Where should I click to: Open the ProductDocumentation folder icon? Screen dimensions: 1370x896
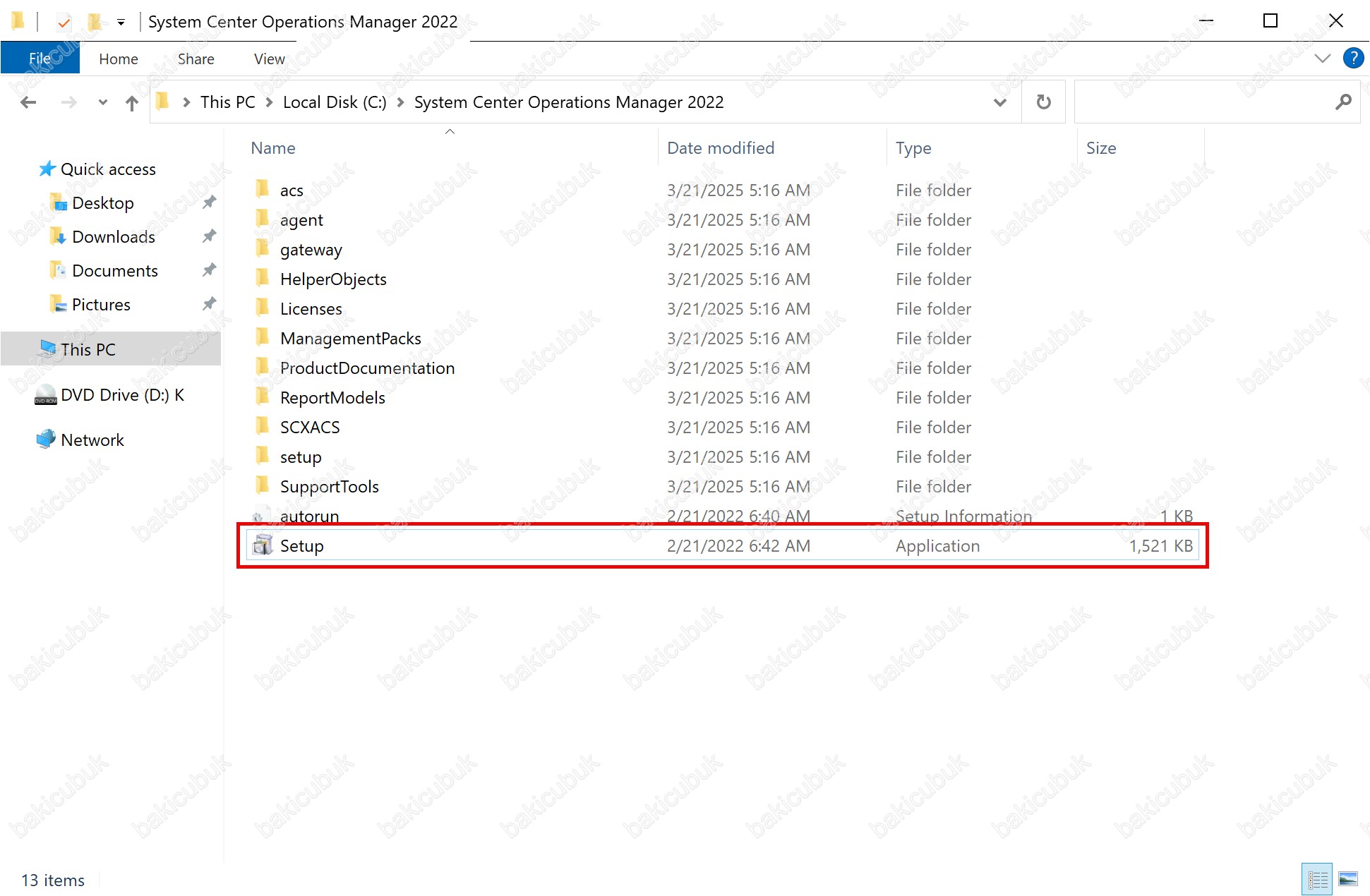pyautogui.click(x=263, y=367)
